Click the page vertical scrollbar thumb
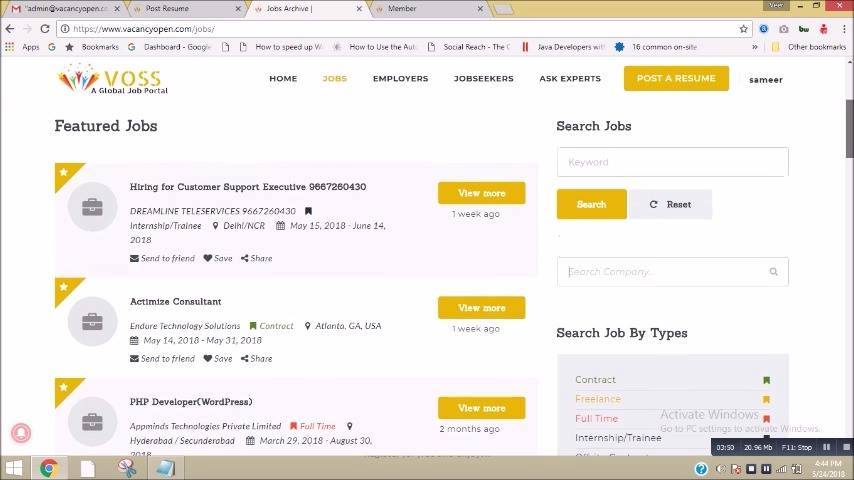 (x=849, y=129)
